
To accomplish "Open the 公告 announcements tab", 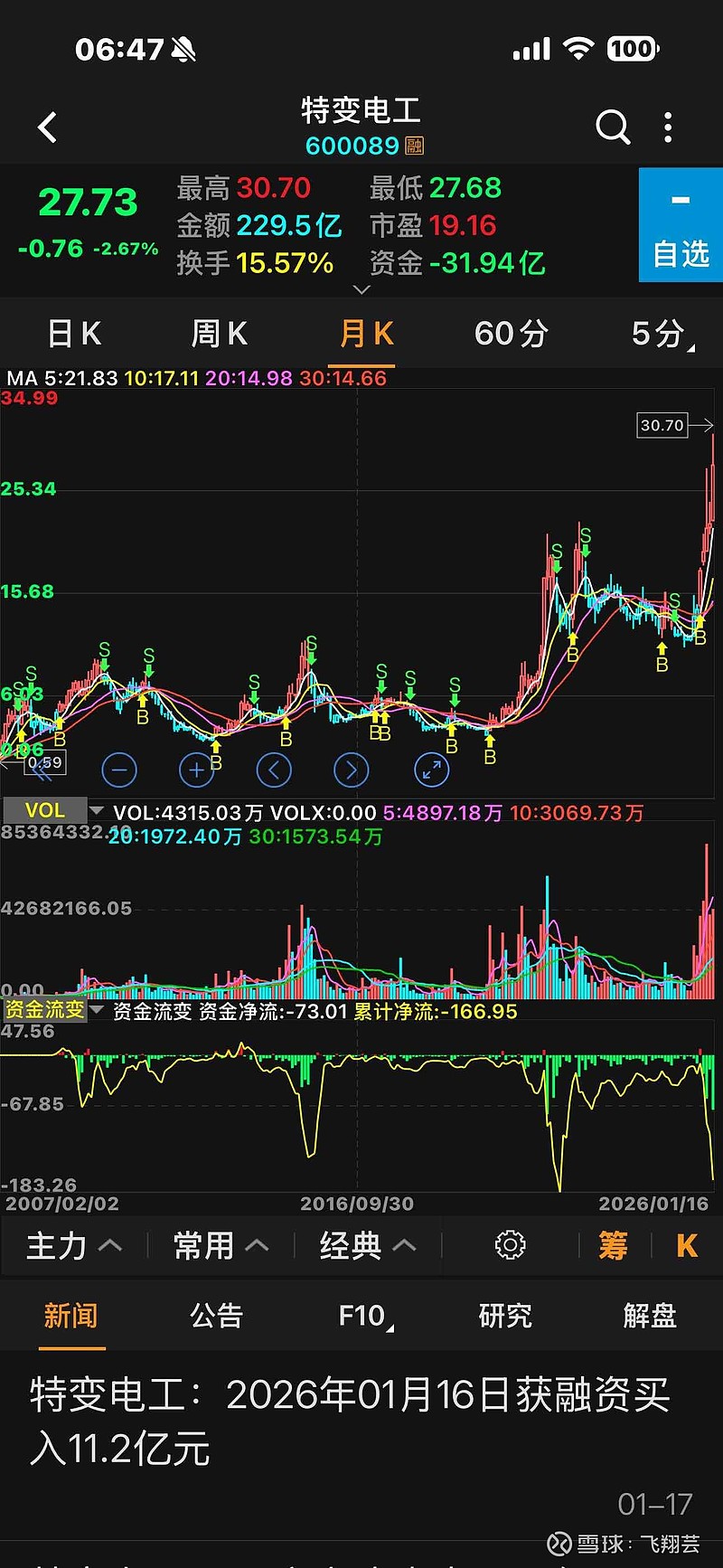I will coord(216,1316).
